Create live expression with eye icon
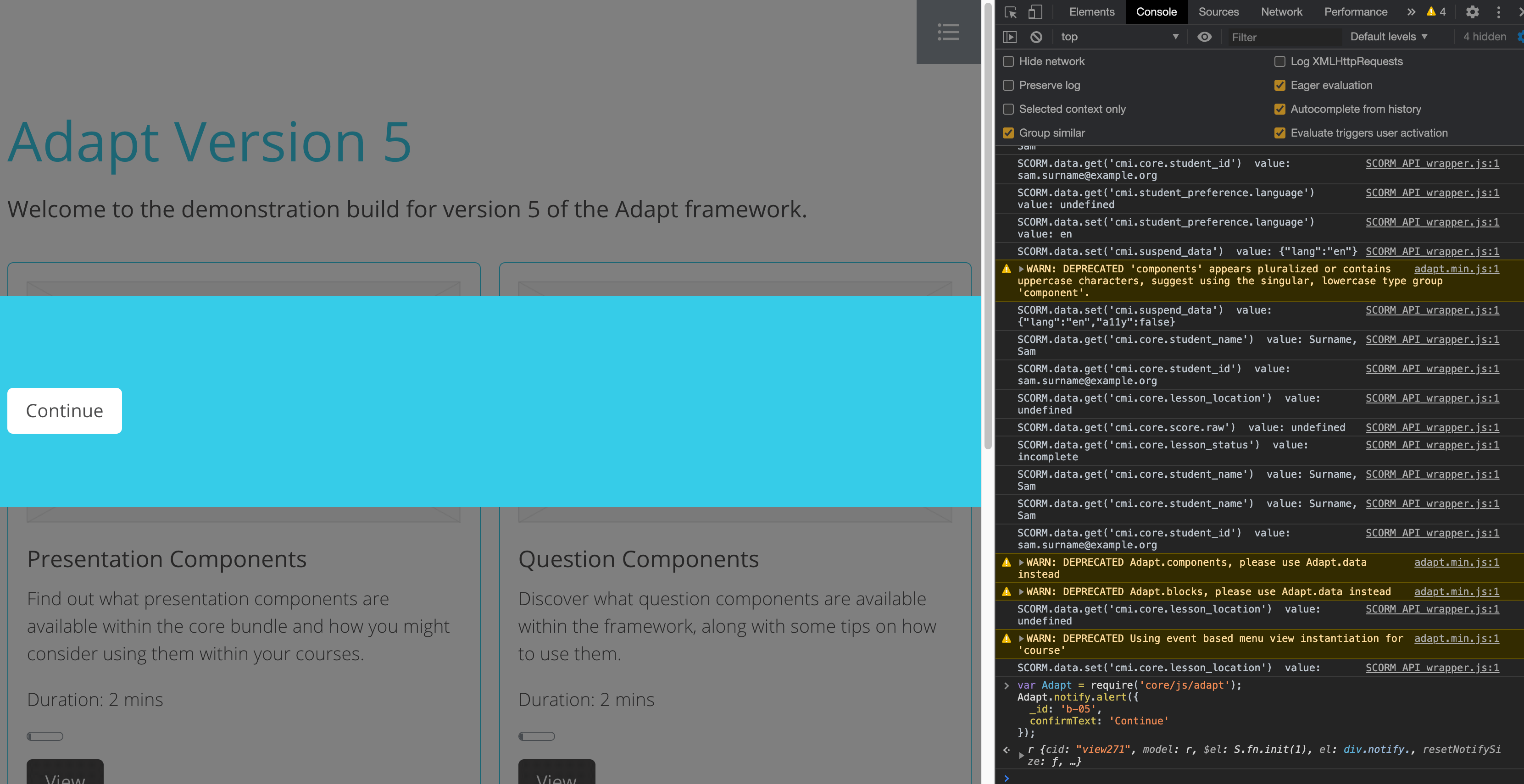The image size is (1524, 784). [1205, 37]
